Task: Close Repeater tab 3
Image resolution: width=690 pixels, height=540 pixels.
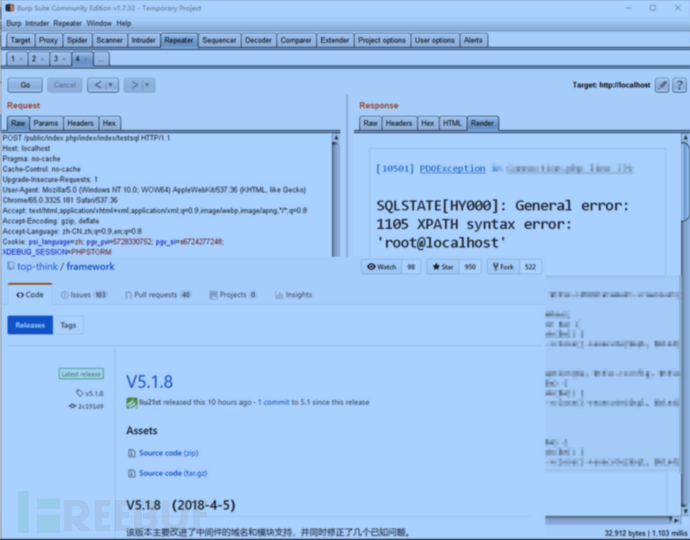Action: tap(64, 59)
